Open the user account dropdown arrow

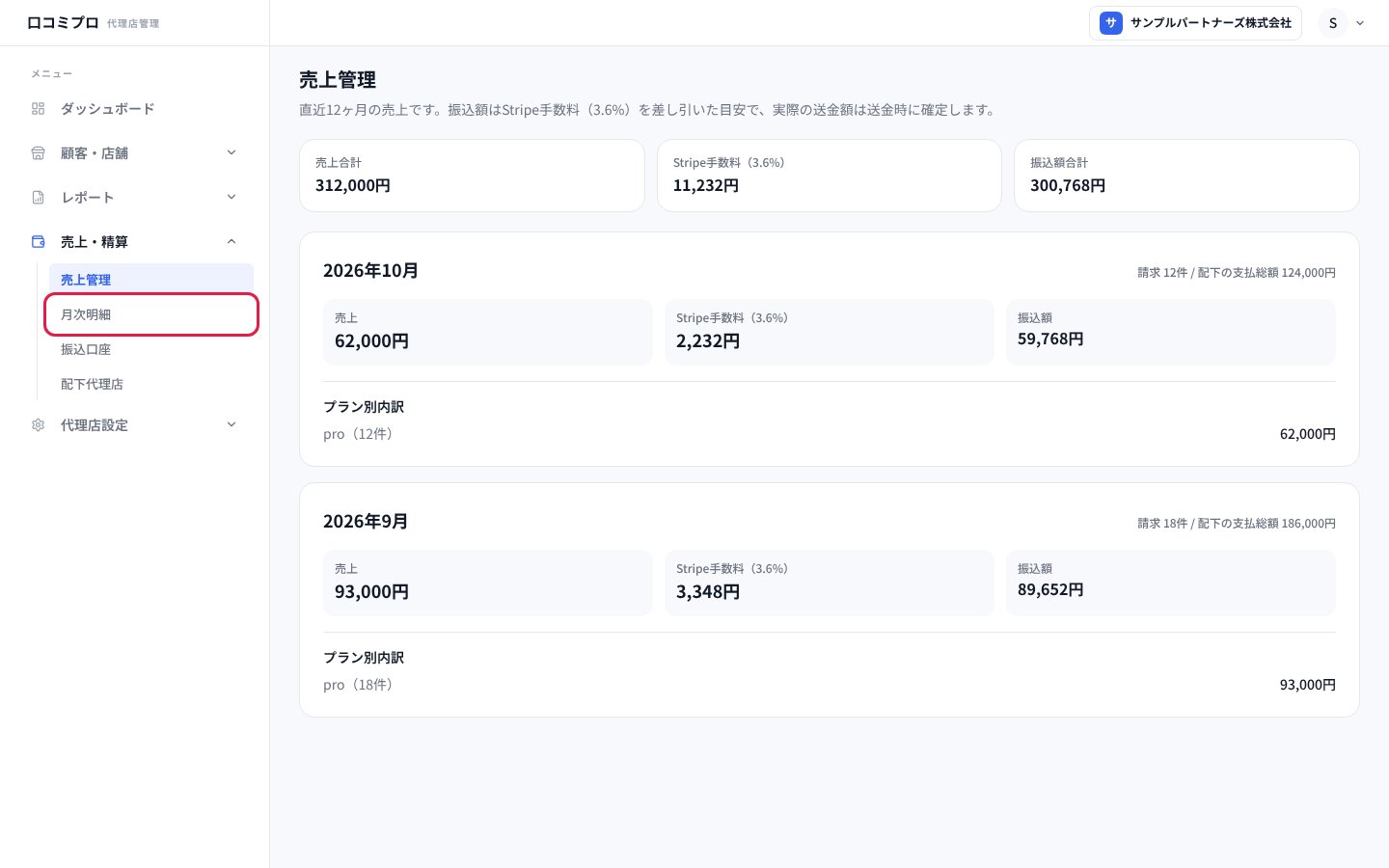point(1360,23)
